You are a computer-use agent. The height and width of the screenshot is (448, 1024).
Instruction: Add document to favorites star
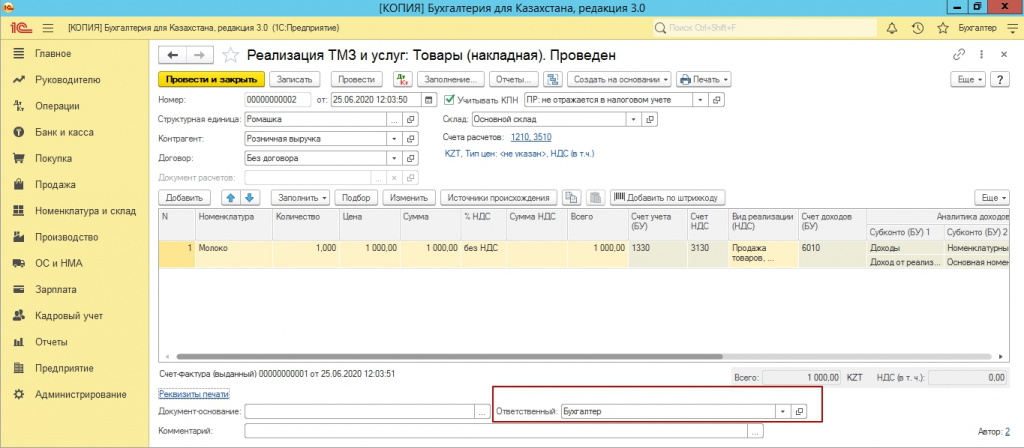(x=230, y=55)
